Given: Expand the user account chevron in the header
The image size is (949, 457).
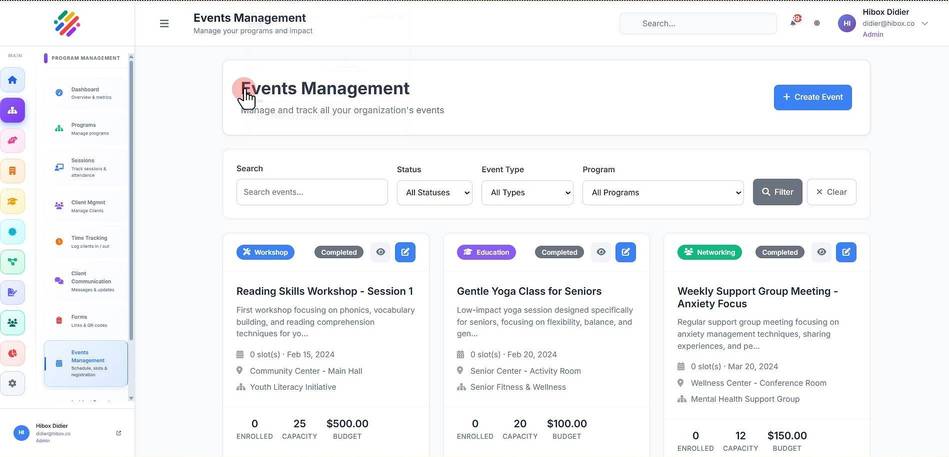Looking at the screenshot, I should 924,24.
